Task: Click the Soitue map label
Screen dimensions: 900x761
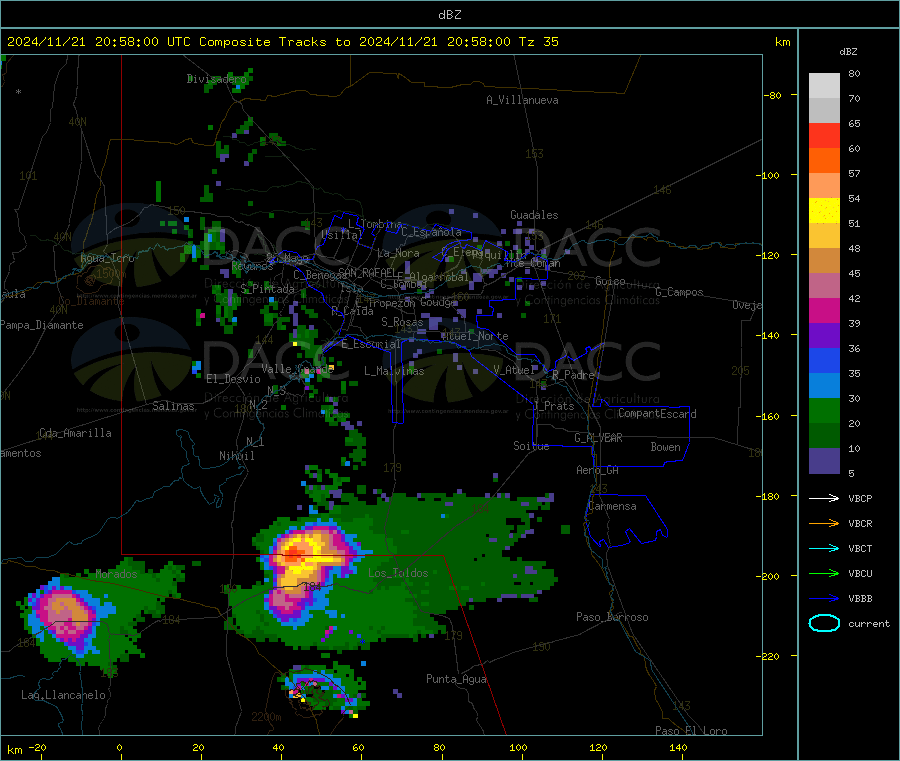Action: tap(531, 446)
